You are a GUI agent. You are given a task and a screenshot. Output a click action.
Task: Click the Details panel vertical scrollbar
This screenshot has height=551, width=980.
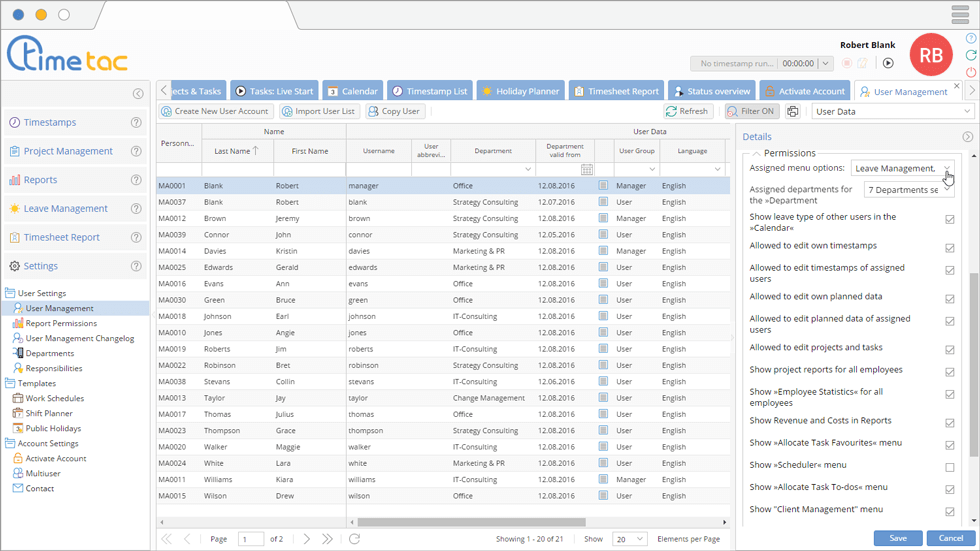pos(973,365)
